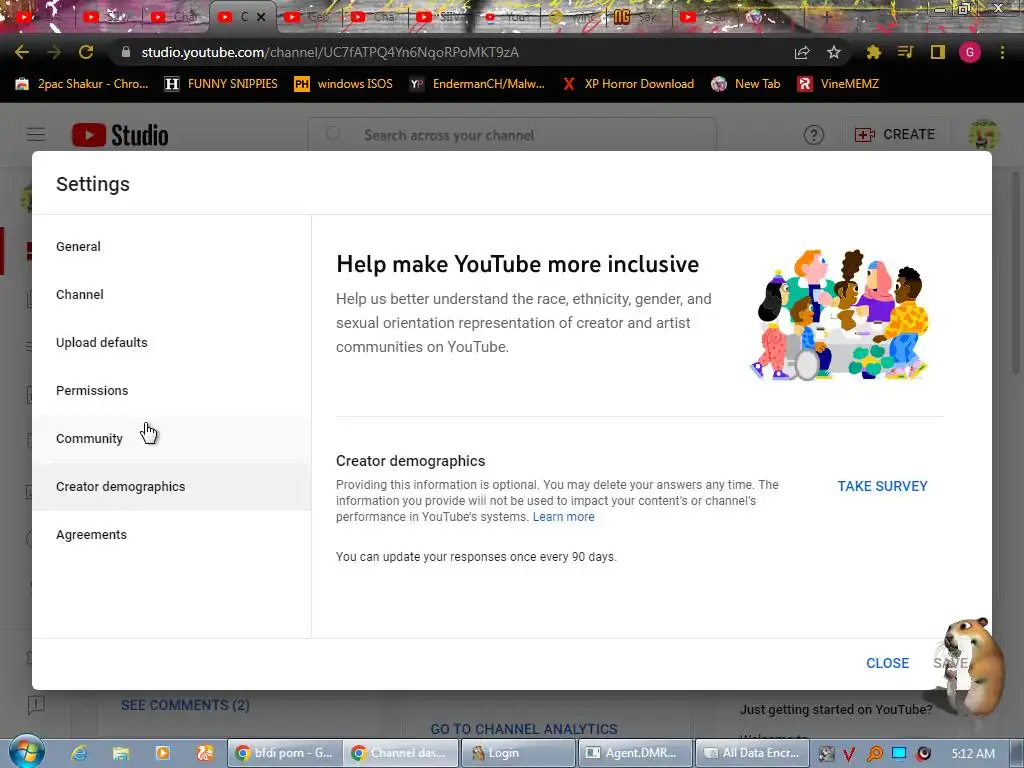Click SEE COMMENTS (2) behind the dialog
Viewport: 1024px width, 768px height.
tap(185, 705)
